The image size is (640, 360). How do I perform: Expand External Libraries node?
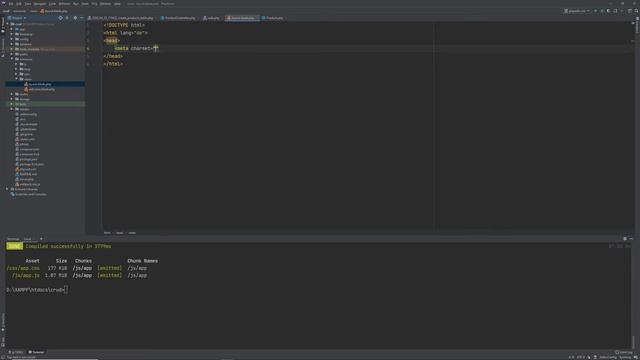7,189
